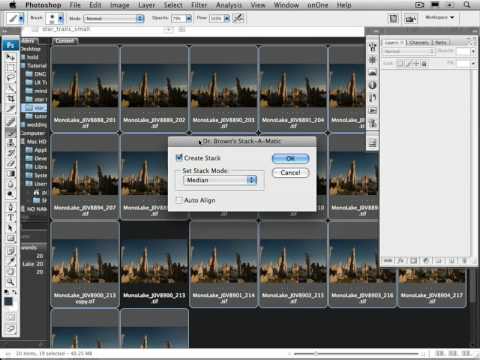Toggle lock position in Layers panel
This screenshot has height=360, width=480.
point(416,63)
